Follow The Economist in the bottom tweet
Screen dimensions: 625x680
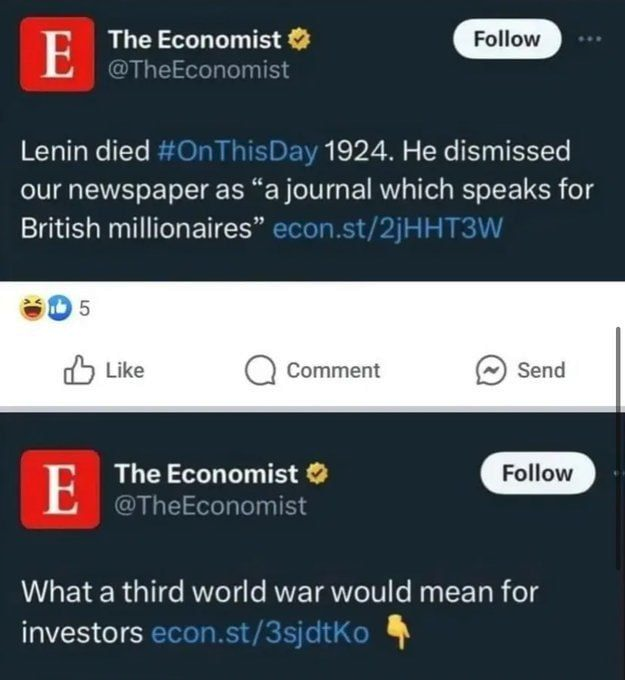[537, 473]
